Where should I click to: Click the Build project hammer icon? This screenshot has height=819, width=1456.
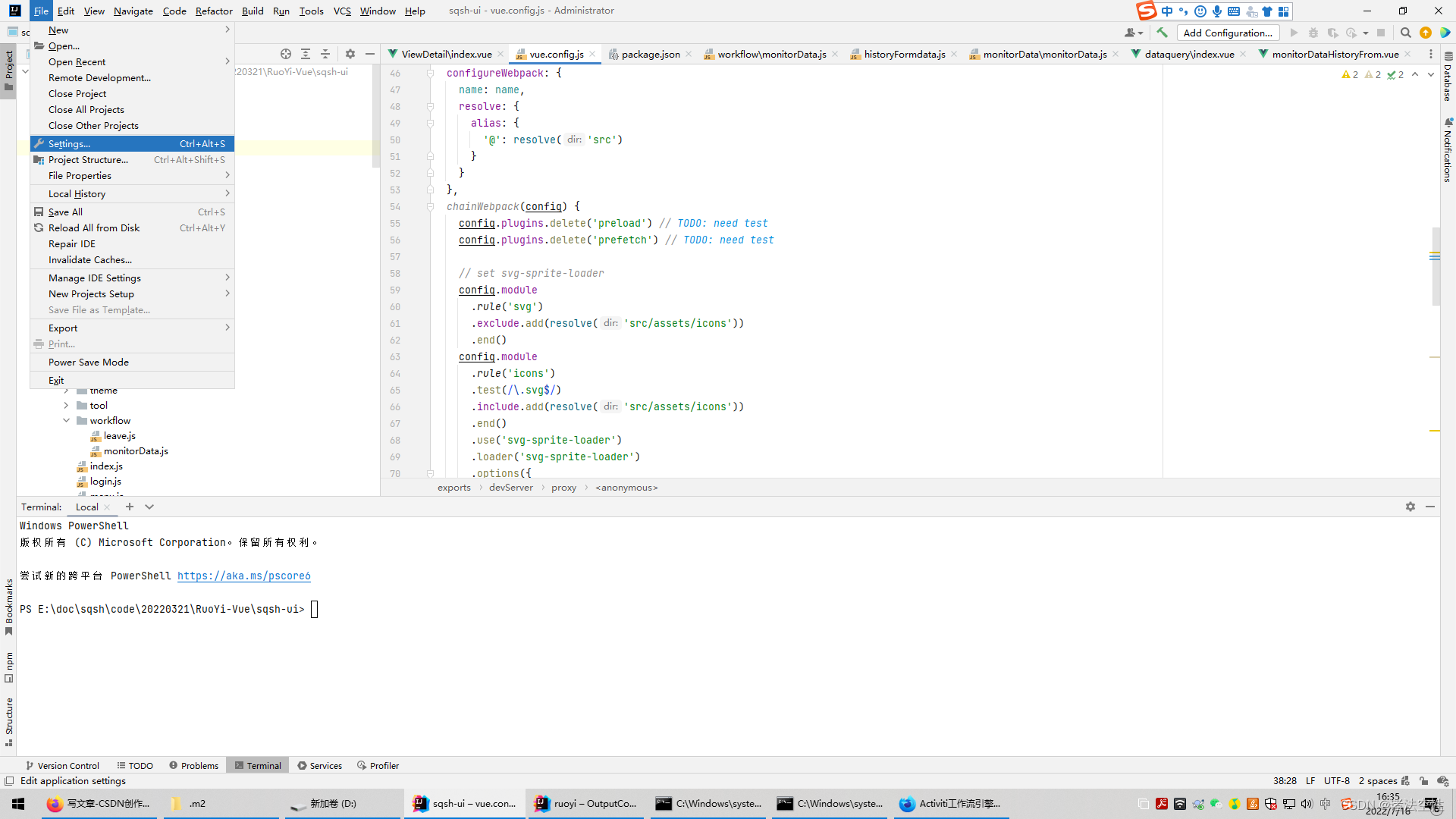click(1162, 33)
